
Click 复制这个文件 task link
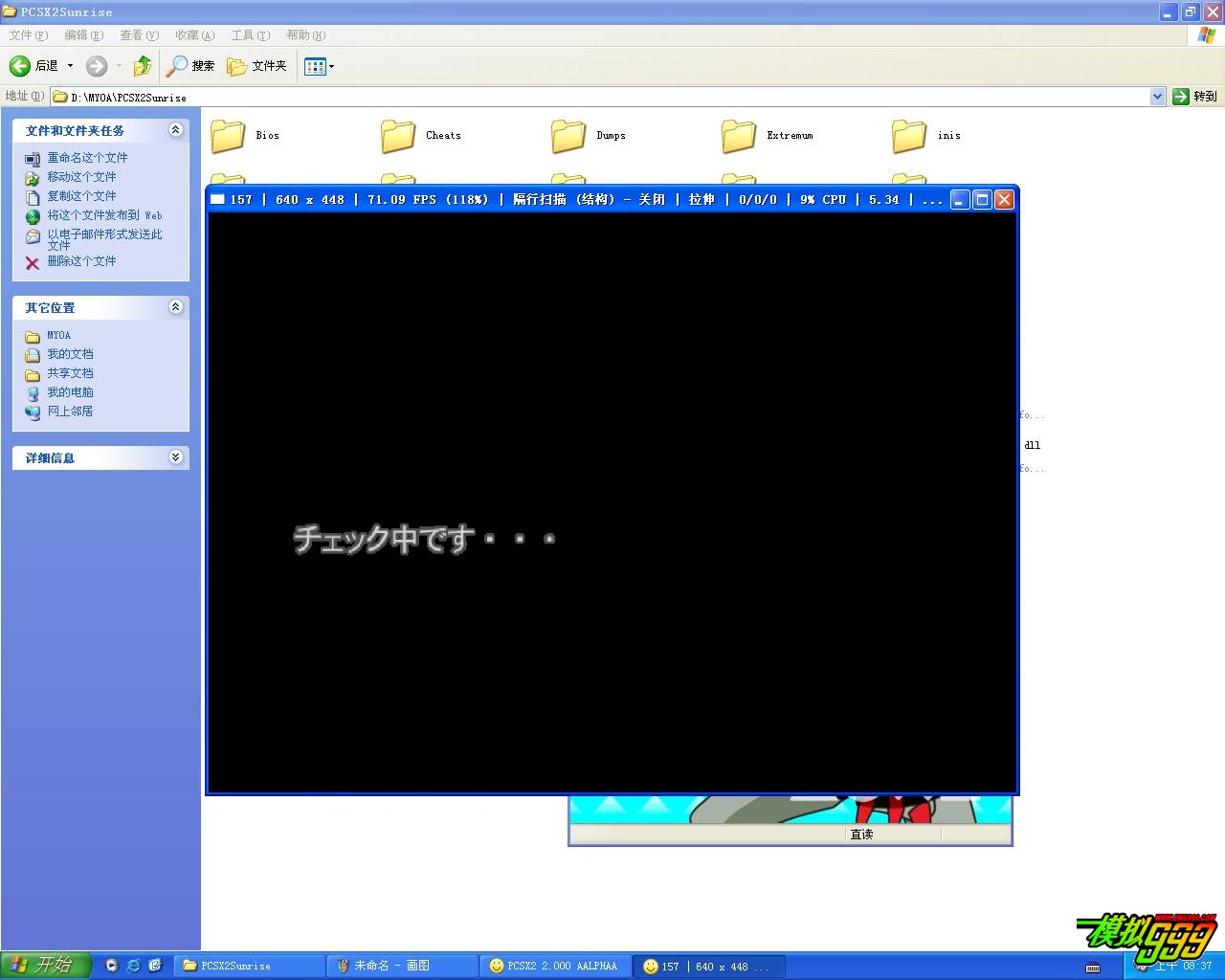[x=81, y=196]
